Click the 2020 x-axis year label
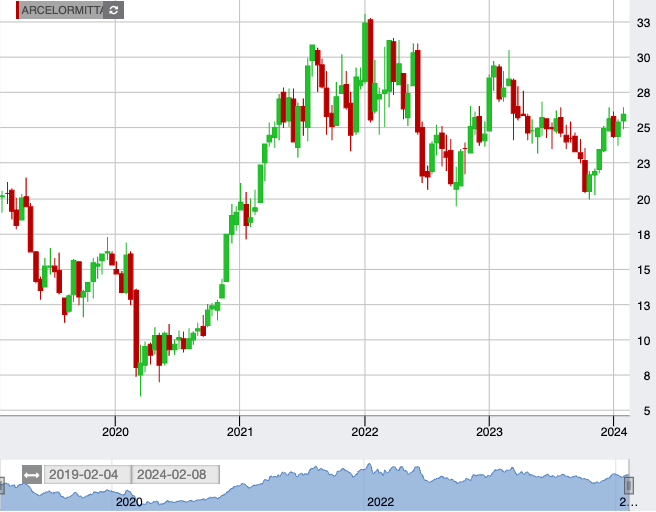Viewport: 656px width, 512px height. (x=115, y=432)
